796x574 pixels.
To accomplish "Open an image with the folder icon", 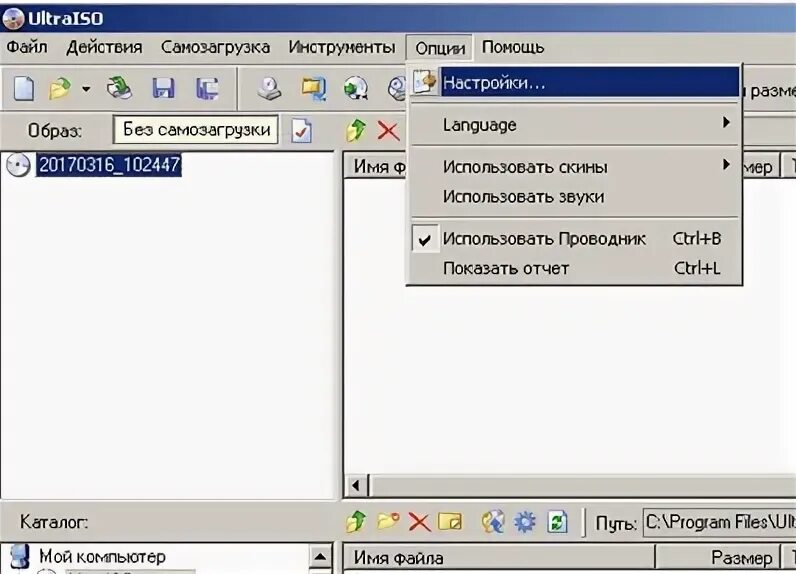I will click(x=60, y=89).
